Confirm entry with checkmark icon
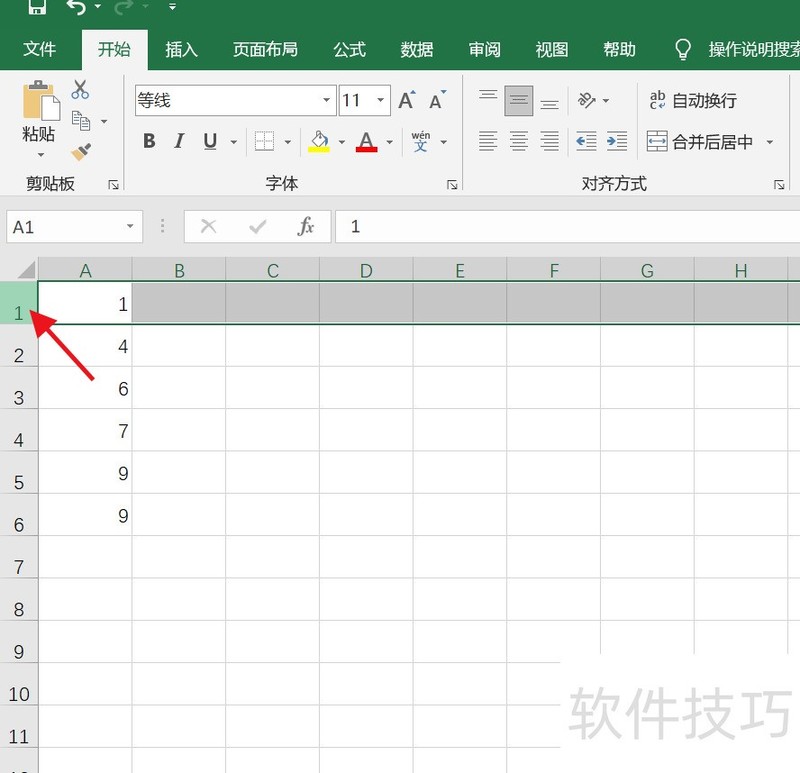Viewport: 800px width, 773px height. [258, 226]
